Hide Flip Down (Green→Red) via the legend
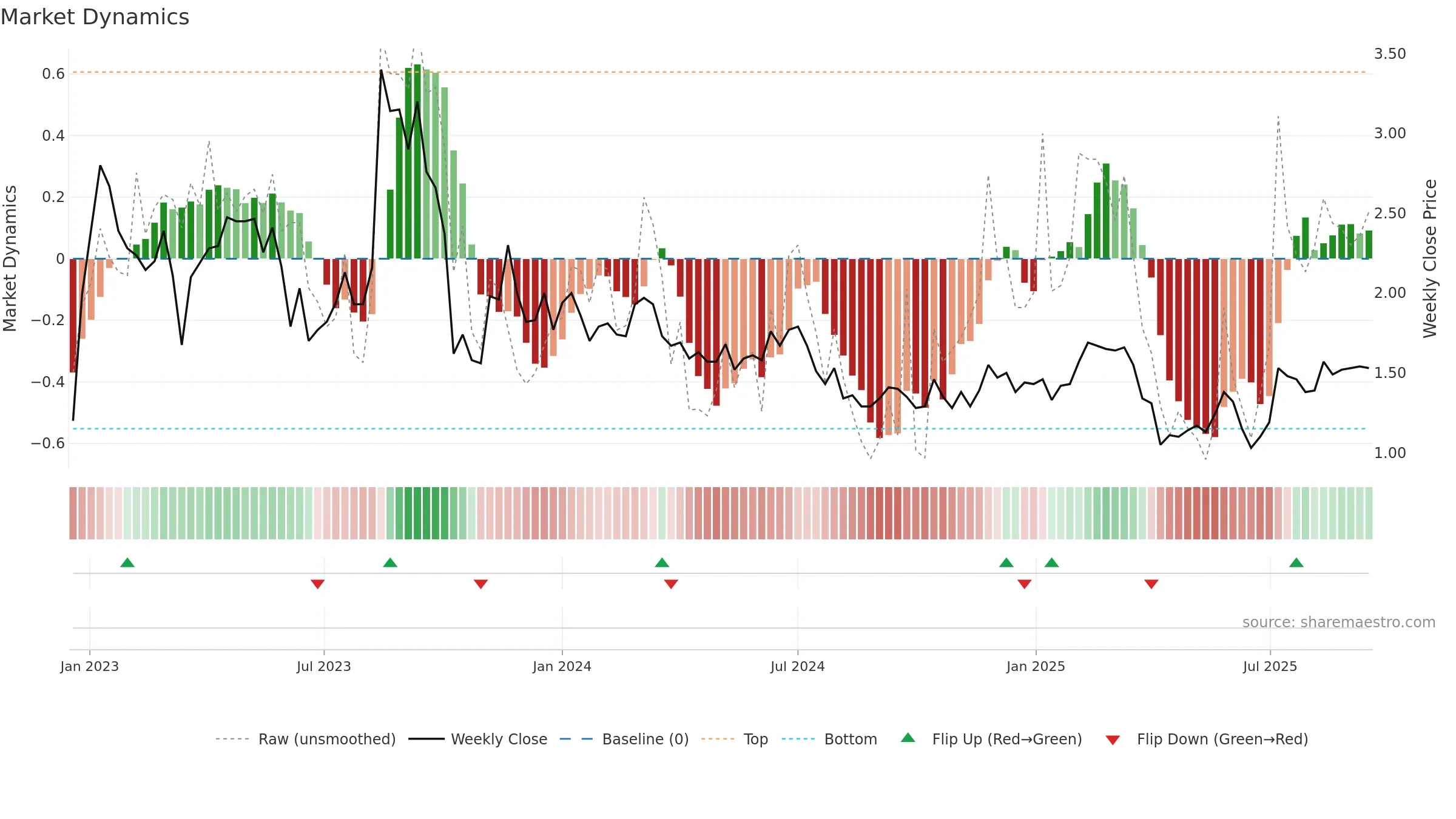The width and height of the screenshot is (1456, 819). [1207, 739]
